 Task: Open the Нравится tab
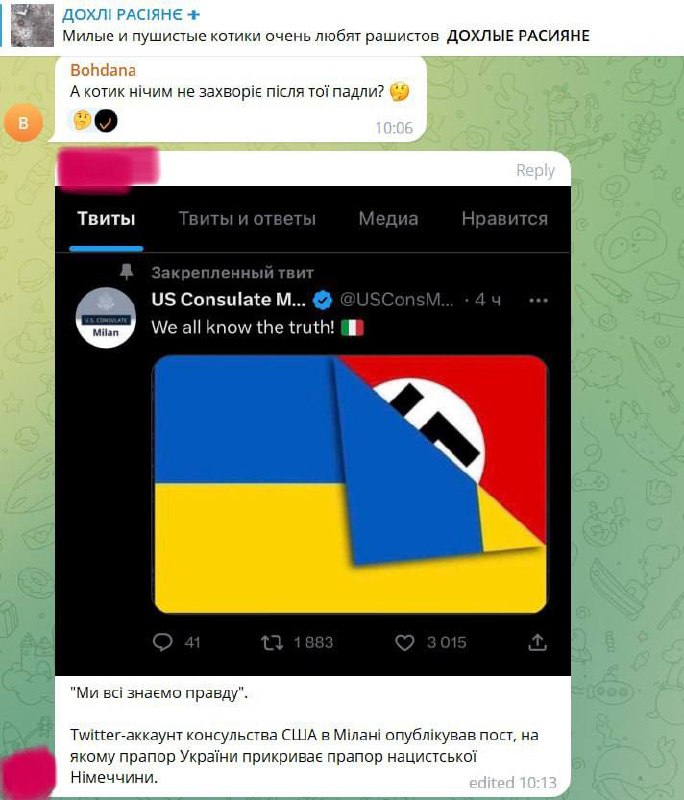(505, 218)
